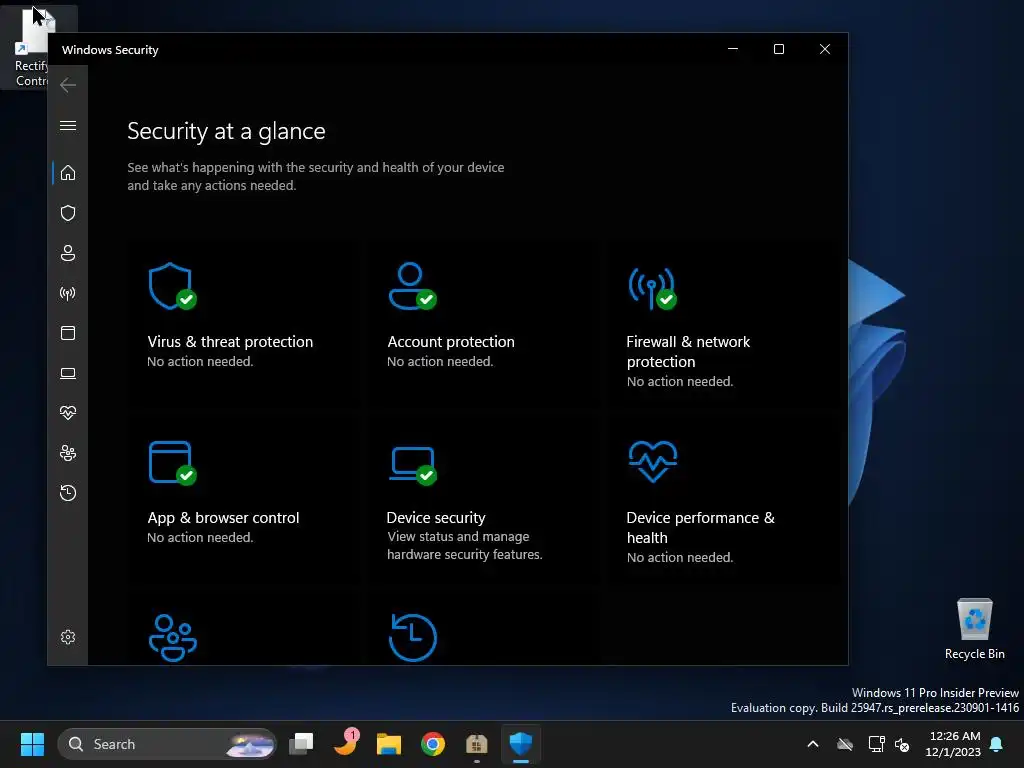Open Device performance & health title

pos(701,527)
